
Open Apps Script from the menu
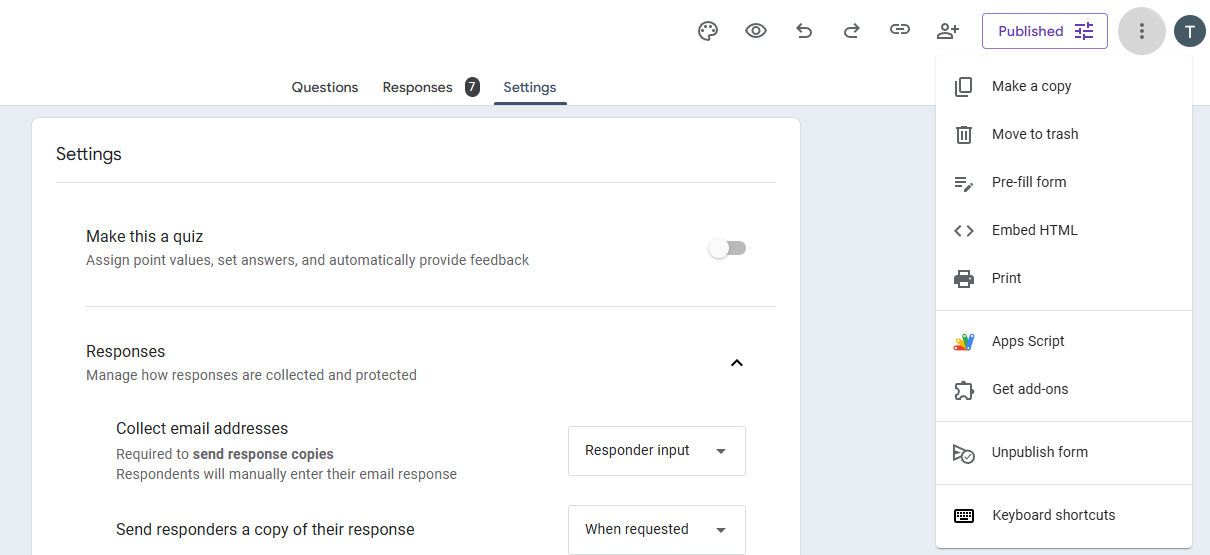(1064, 341)
